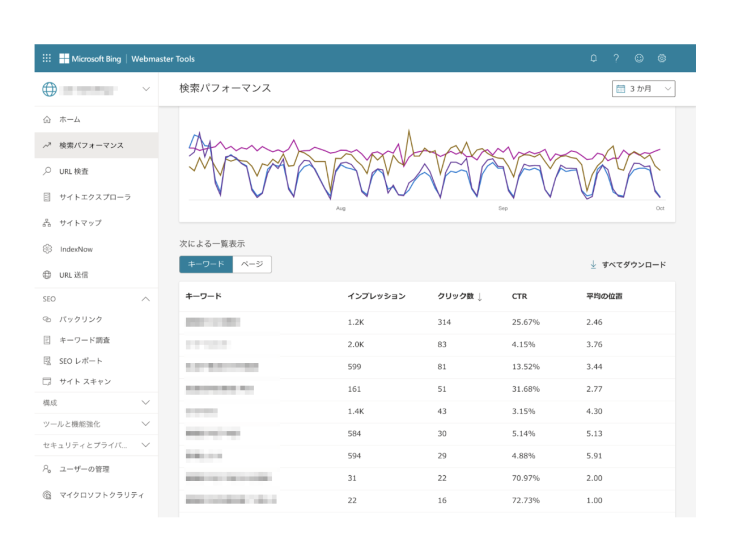This screenshot has height=557, width=730.
Task: Select the キーワード tab
Action: [x=206, y=264]
